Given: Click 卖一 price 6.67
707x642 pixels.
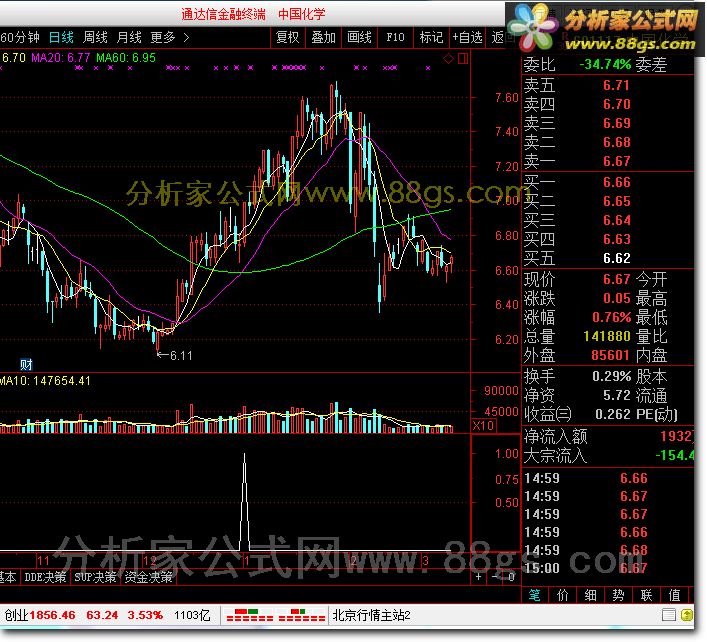Looking at the screenshot, I should click(x=616, y=161).
